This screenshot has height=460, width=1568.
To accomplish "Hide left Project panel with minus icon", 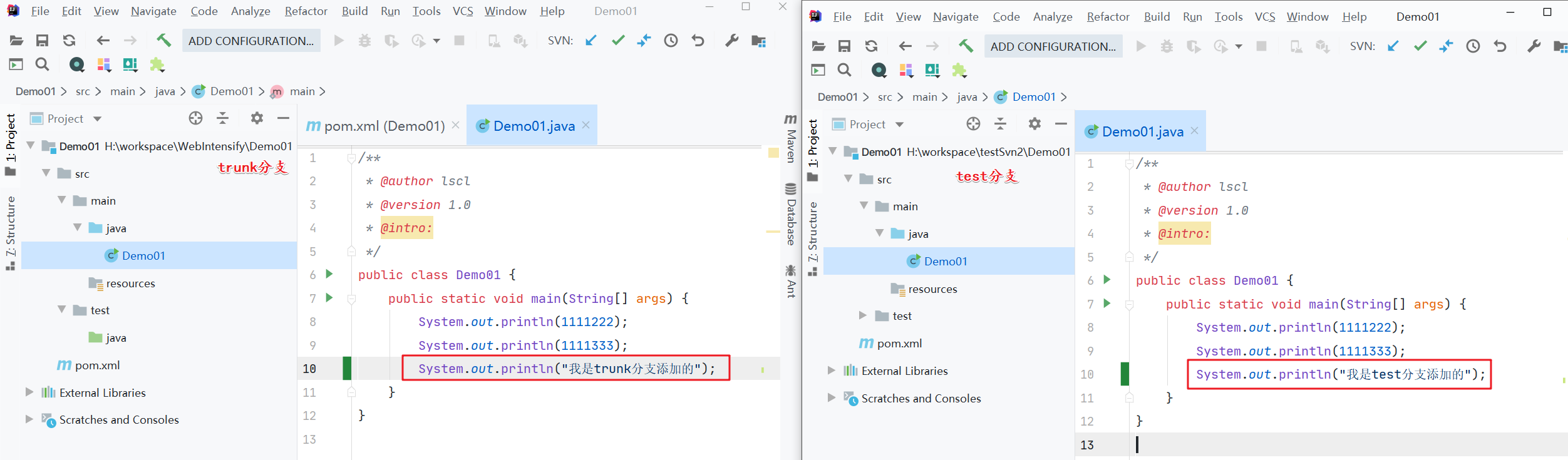I will click(x=283, y=118).
